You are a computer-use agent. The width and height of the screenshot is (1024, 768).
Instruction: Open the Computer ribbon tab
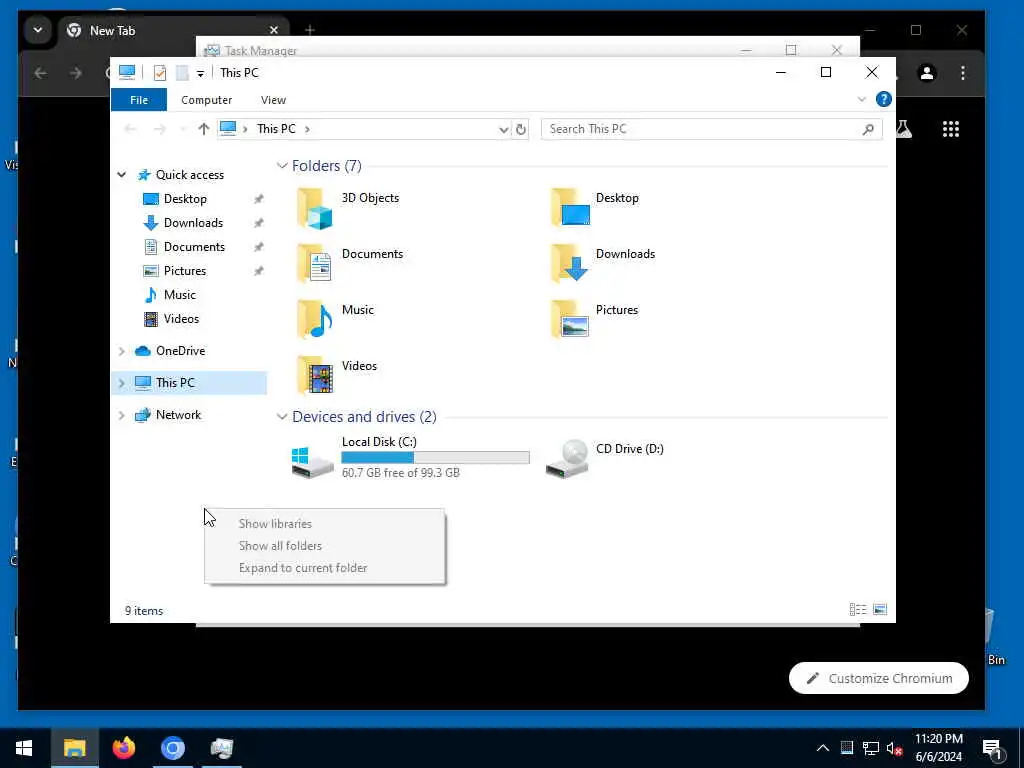click(206, 100)
